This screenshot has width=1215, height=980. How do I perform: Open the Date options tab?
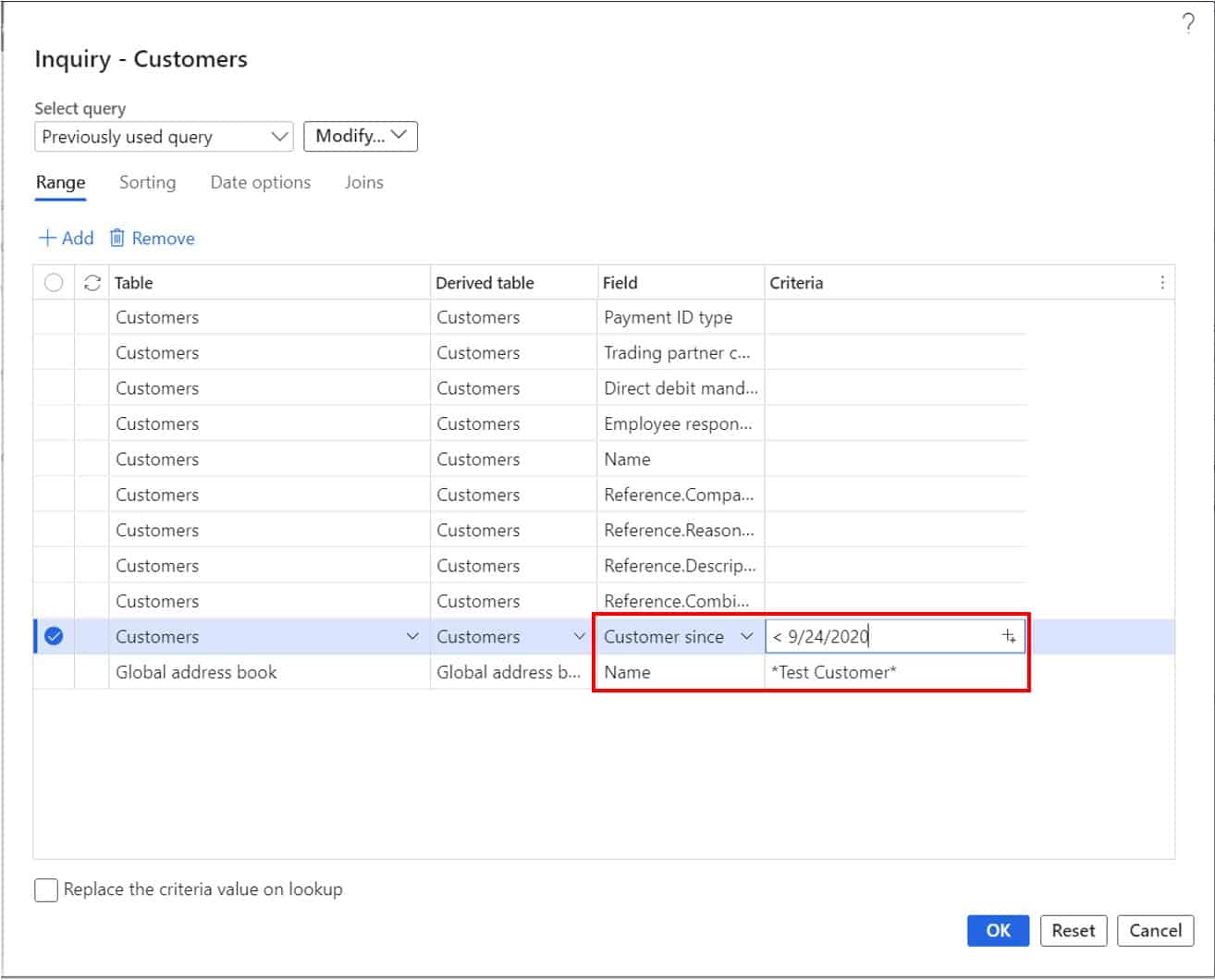(260, 182)
